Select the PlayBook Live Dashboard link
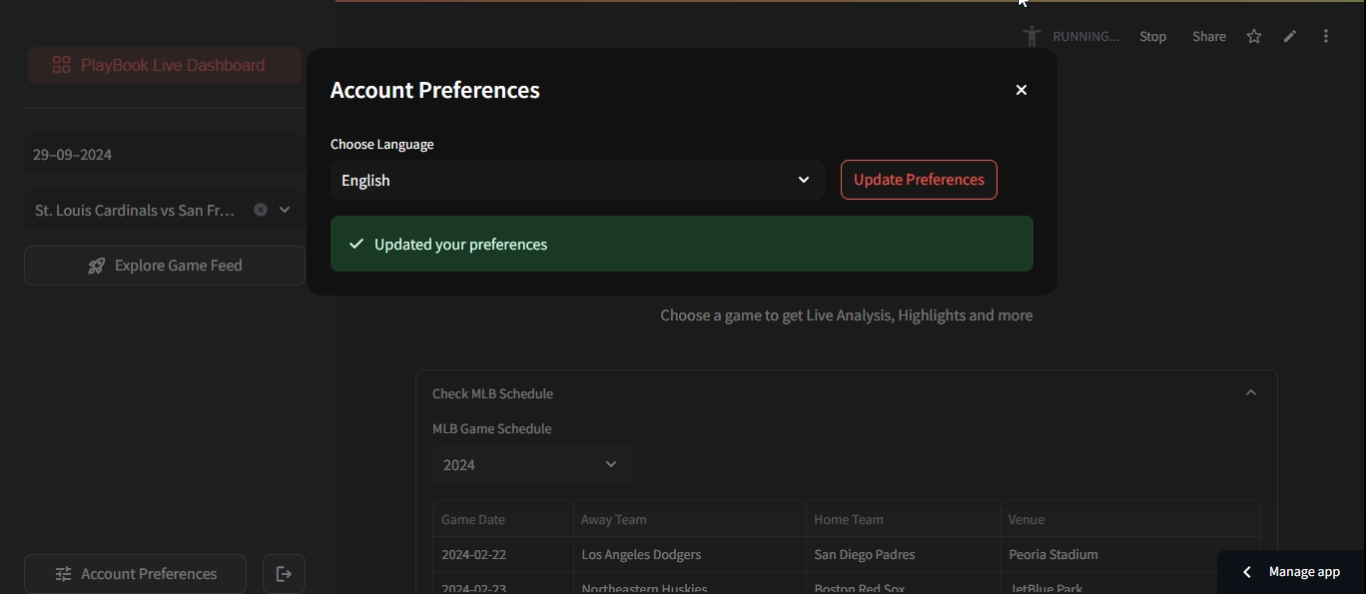Image resolution: width=1366 pixels, height=594 pixels. [164, 65]
